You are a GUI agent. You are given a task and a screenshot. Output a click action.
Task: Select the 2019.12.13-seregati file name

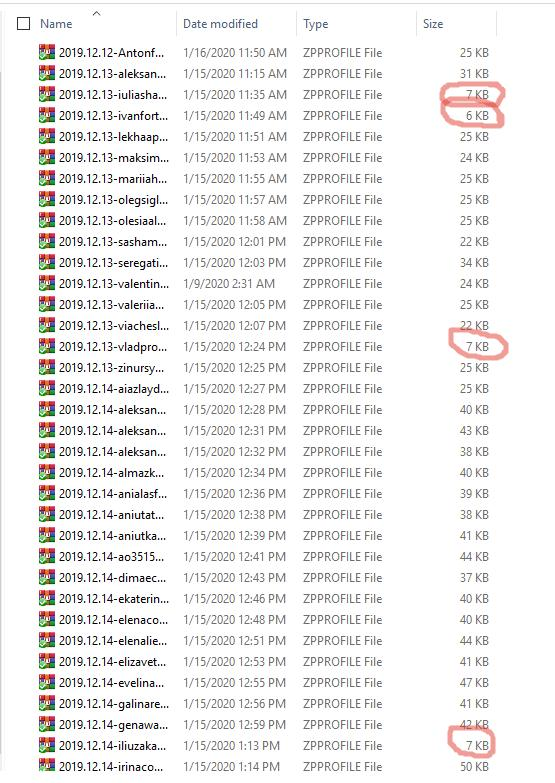[x=113, y=262]
